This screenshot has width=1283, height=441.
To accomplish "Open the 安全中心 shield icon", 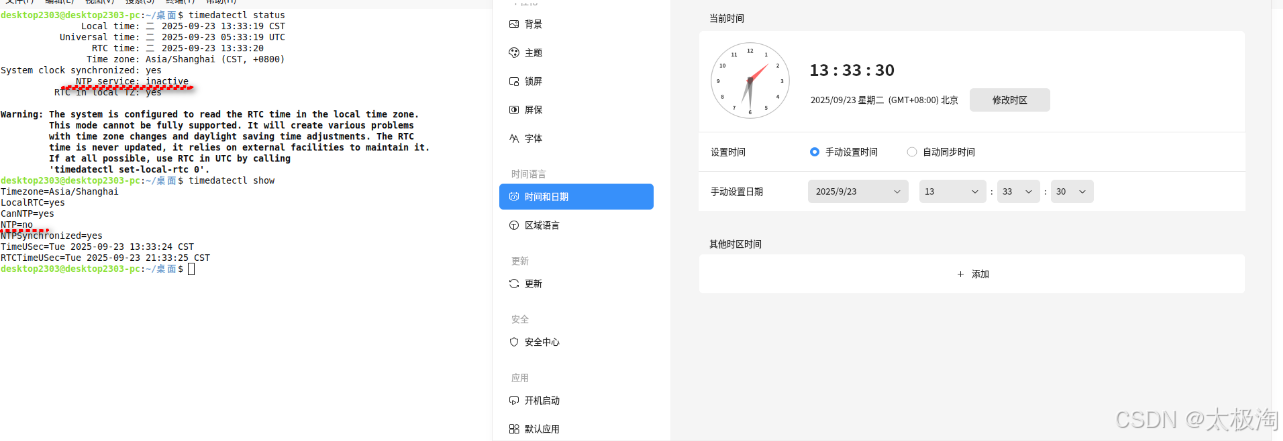I will pos(514,342).
